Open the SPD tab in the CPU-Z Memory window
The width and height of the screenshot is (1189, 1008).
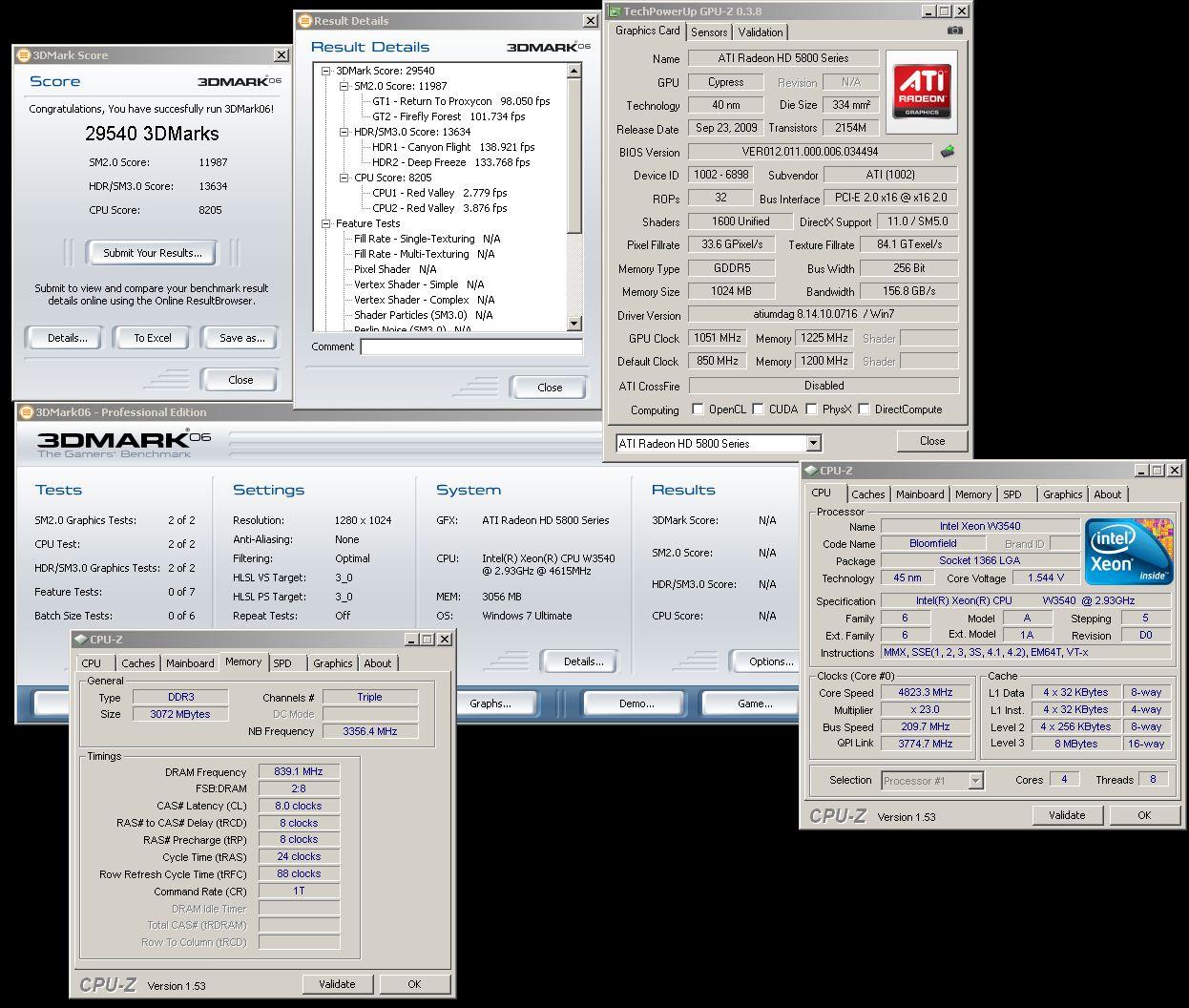point(282,663)
